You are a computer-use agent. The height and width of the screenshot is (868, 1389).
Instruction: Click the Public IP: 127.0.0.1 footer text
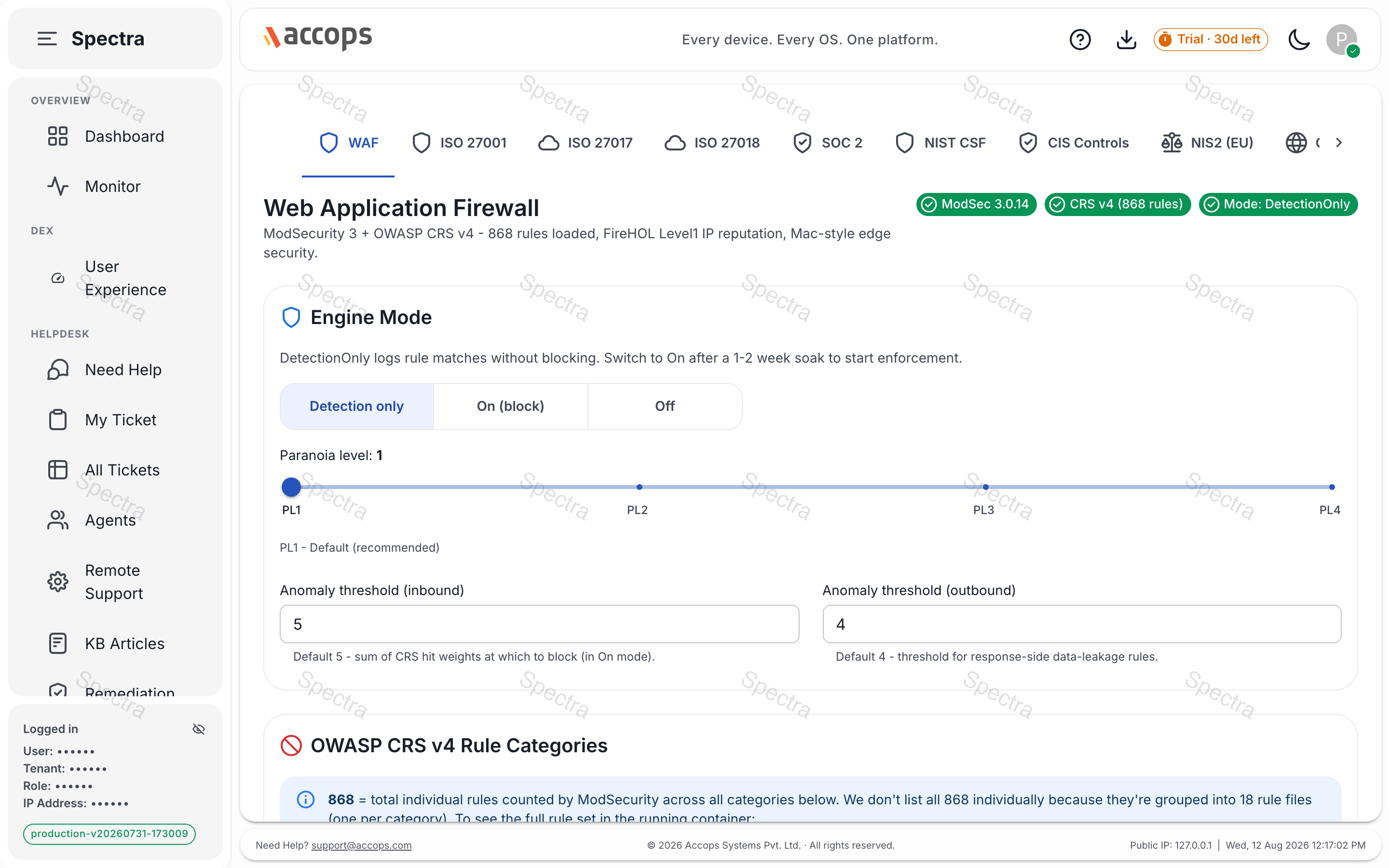[x=1171, y=846]
